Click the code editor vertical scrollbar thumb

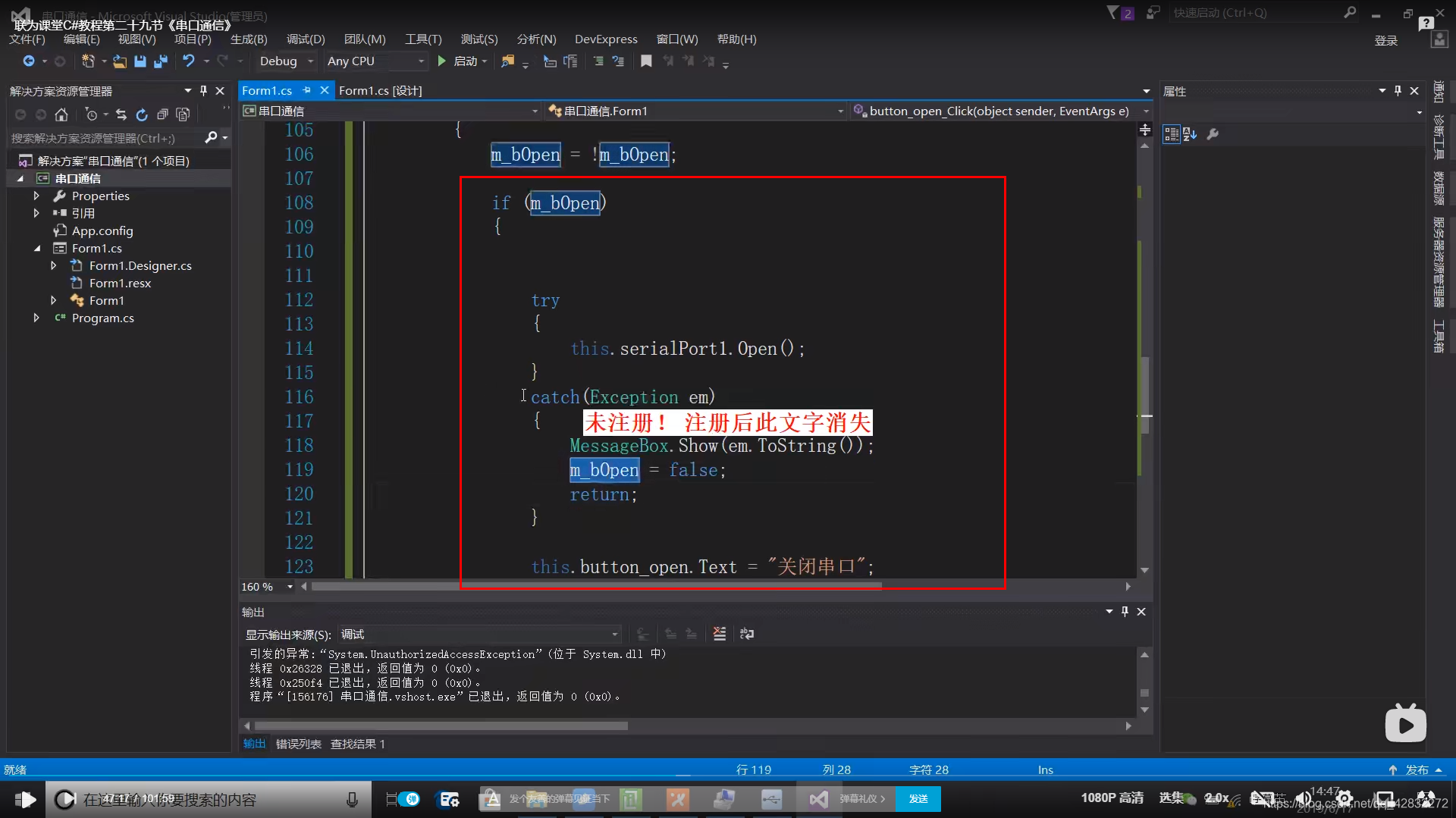[x=1145, y=394]
